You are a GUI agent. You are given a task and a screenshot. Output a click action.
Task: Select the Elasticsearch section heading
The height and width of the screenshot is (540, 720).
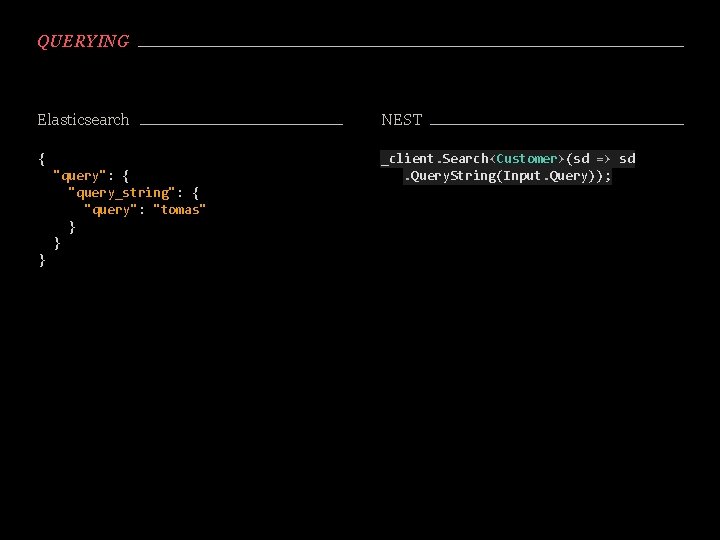tap(83, 120)
